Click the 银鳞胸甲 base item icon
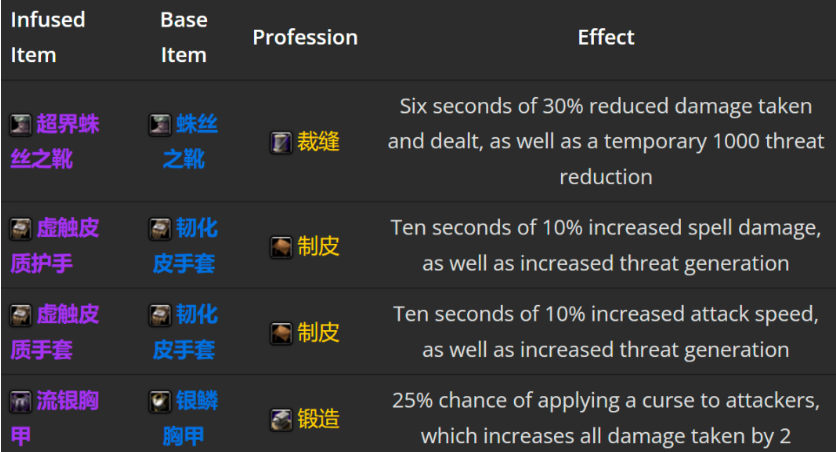This screenshot has height=452, width=836. point(160,401)
